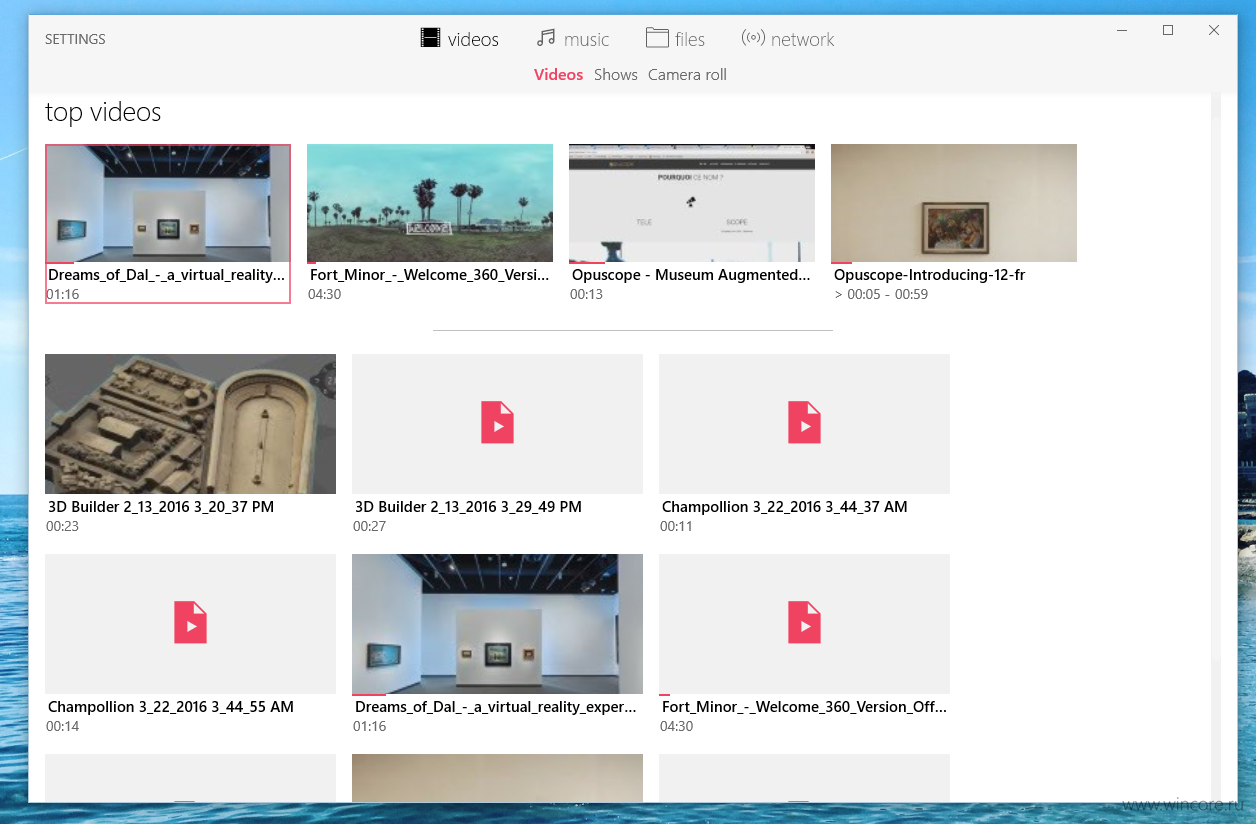
Task: Open the videos section film icon
Action: (430, 38)
